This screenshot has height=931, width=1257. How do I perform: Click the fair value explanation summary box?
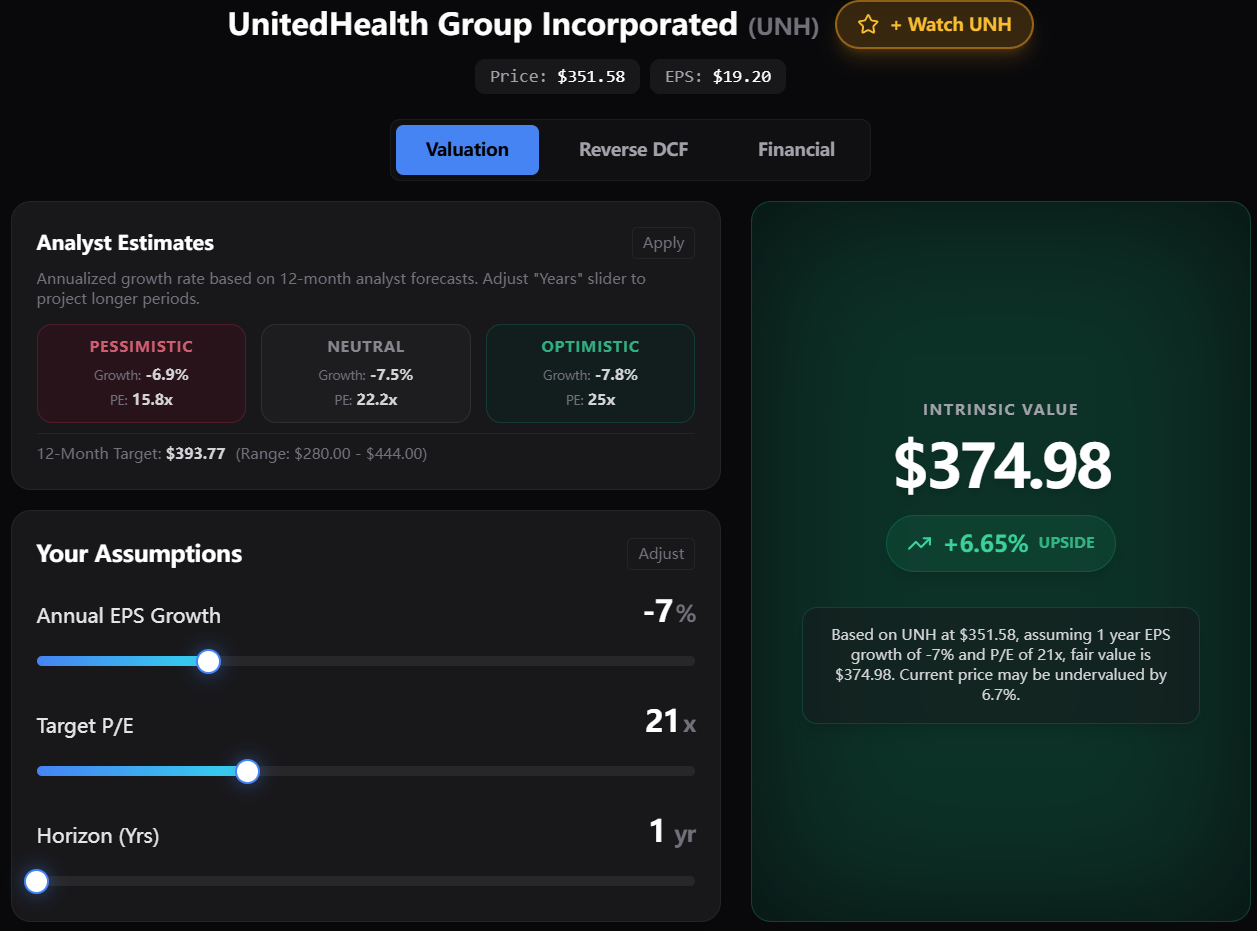point(1001,665)
